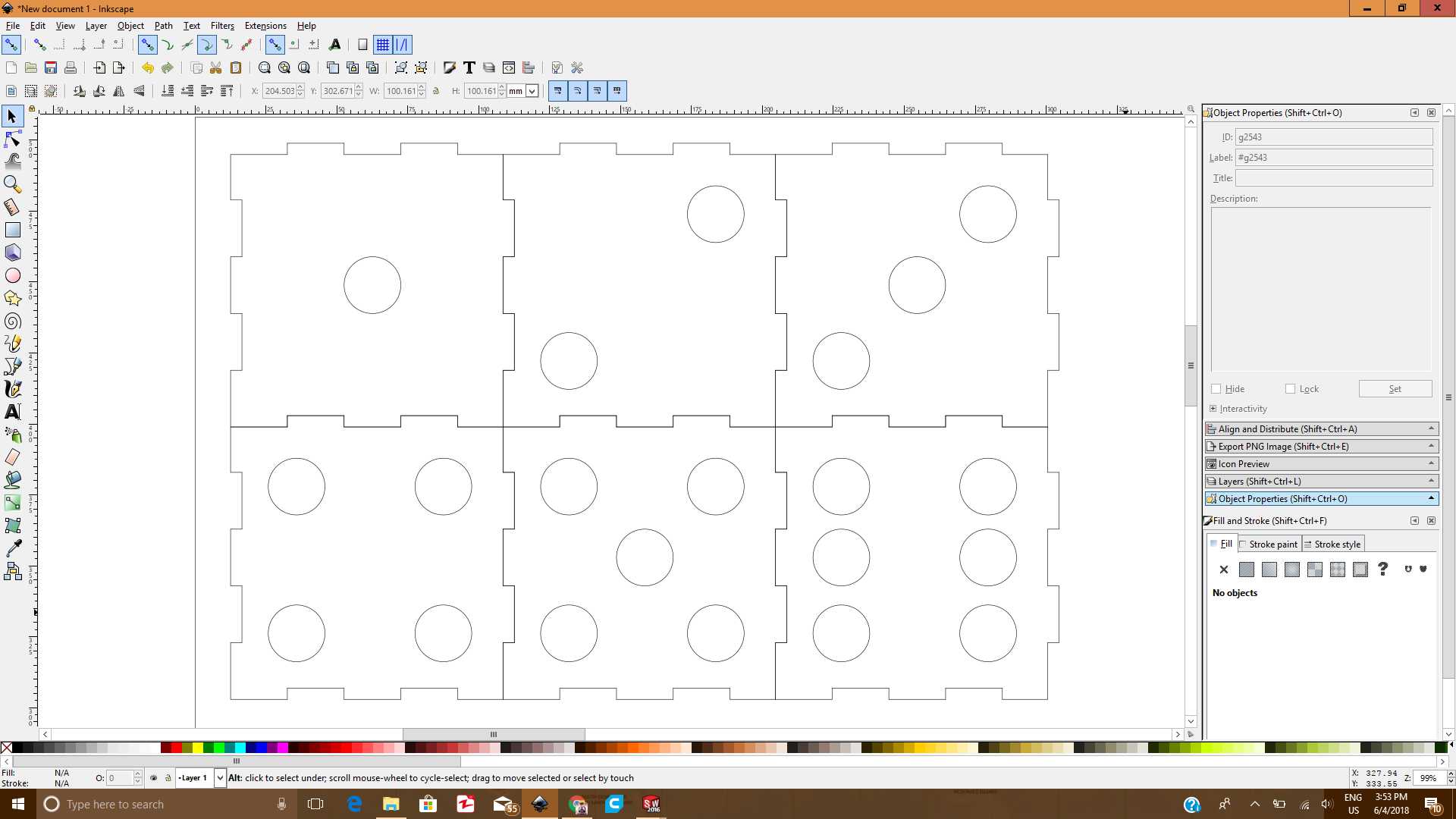Image resolution: width=1456 pixels, height=819 pixels.
Task: Open the mm units dropdown
Action: click(532, 91)
